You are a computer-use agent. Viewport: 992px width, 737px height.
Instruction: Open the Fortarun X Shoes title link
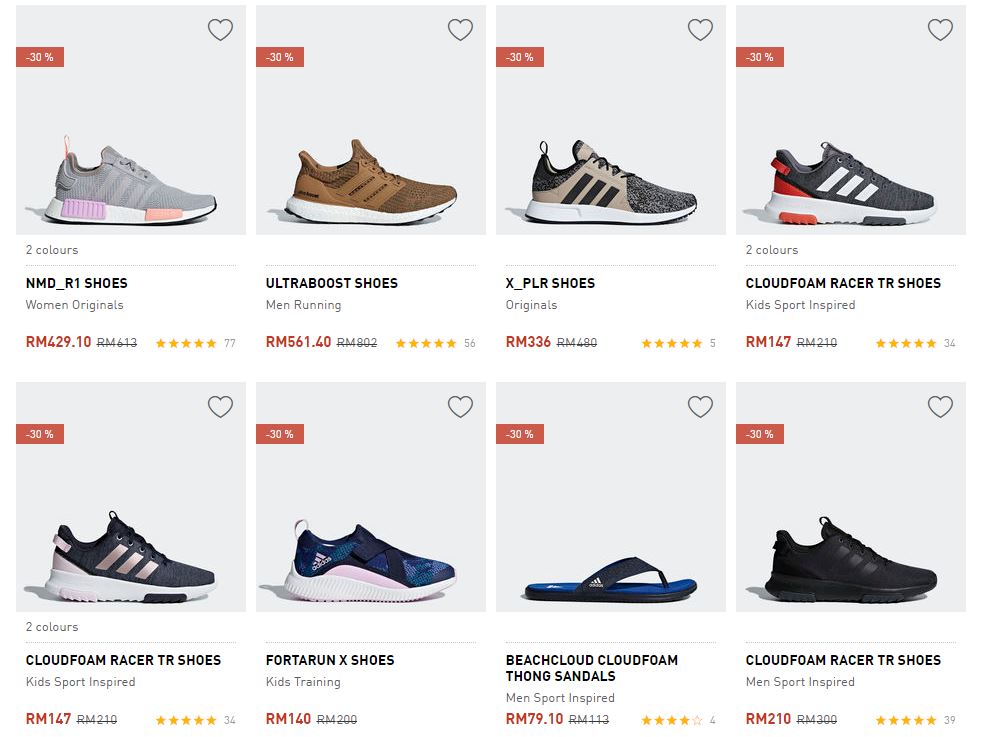(x=330, y=660)
